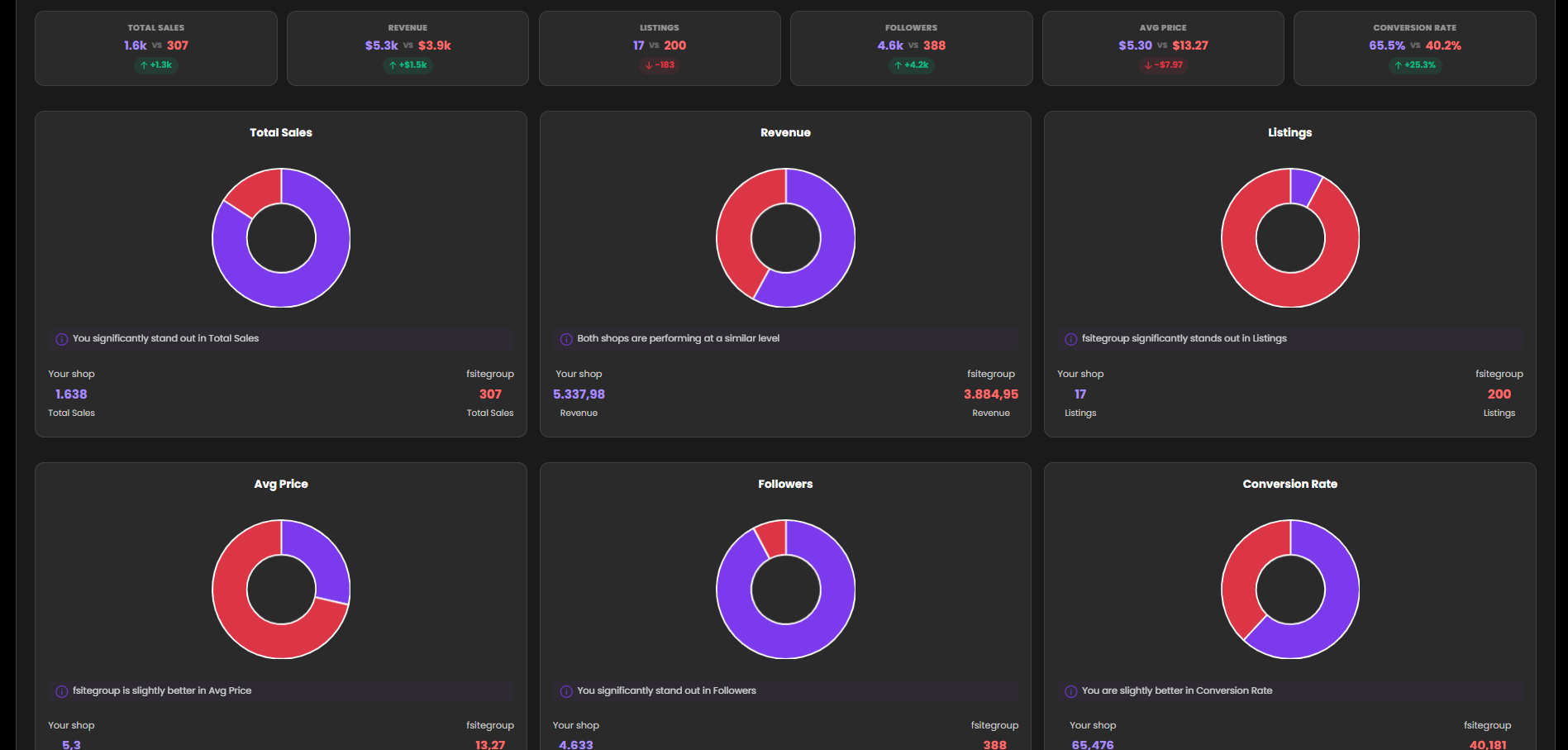Image resolution: width=1568 pixels, height=750 pixels.
Task: Click the info icon in the Avg Price card
Action: coord(61,691)
